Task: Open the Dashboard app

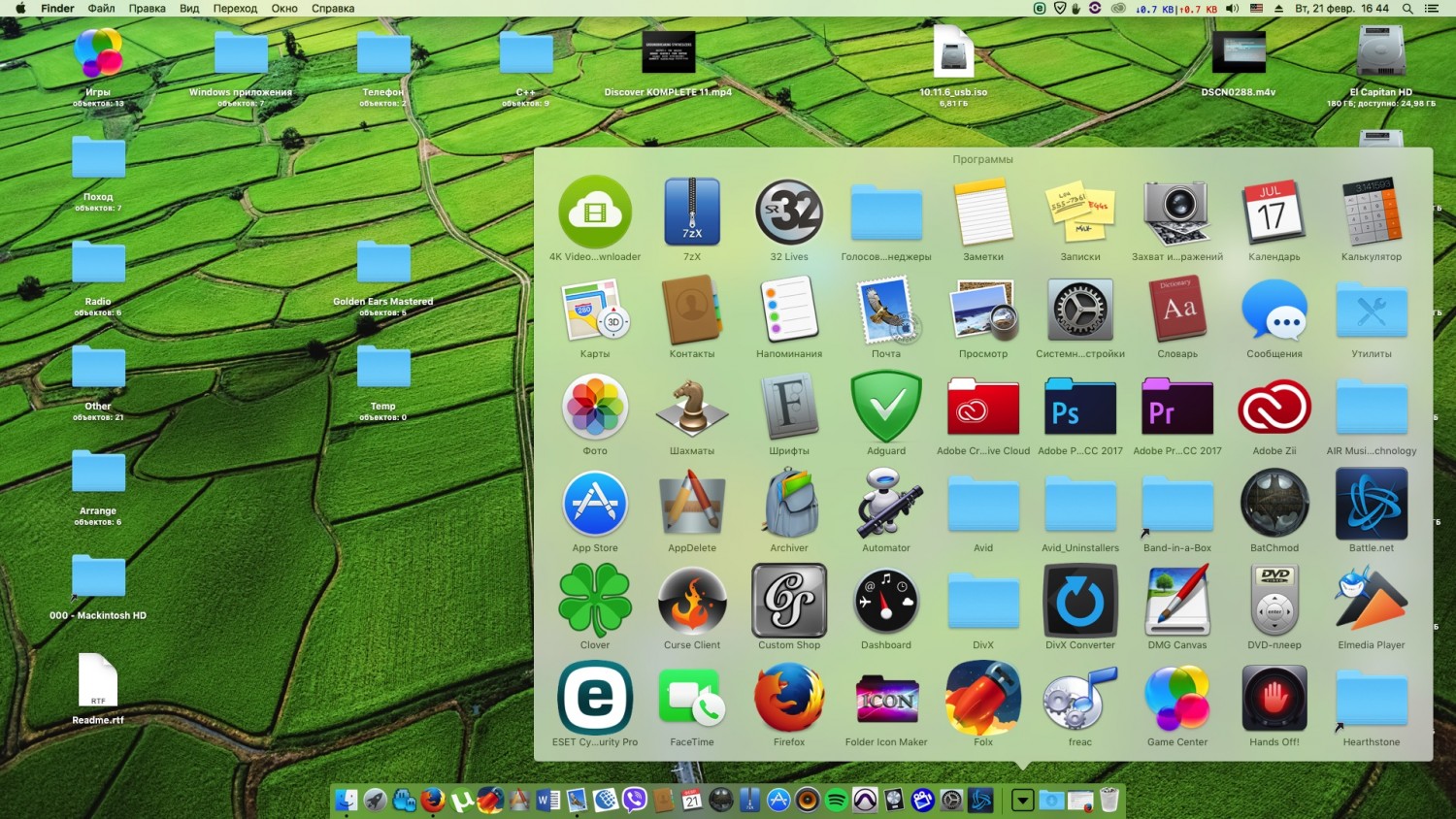Action: point(886,601)
